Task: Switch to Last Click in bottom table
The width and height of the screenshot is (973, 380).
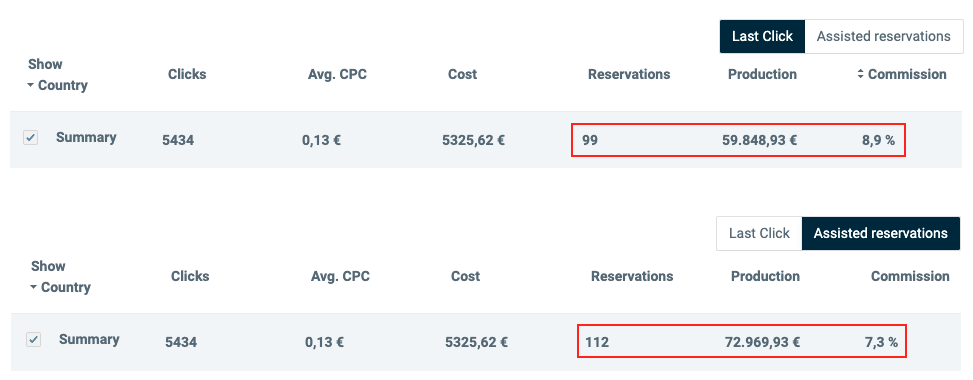Action: 759,233
